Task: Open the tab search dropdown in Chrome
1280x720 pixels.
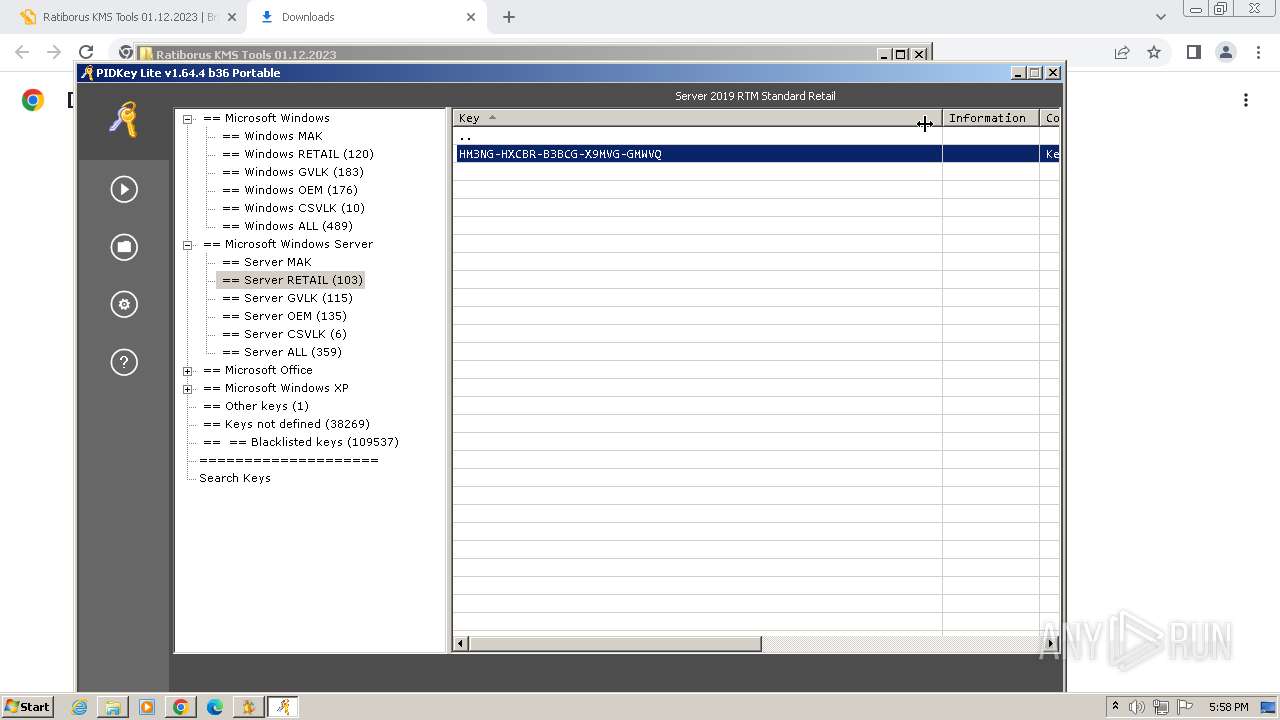Action: coord(1160,17)
